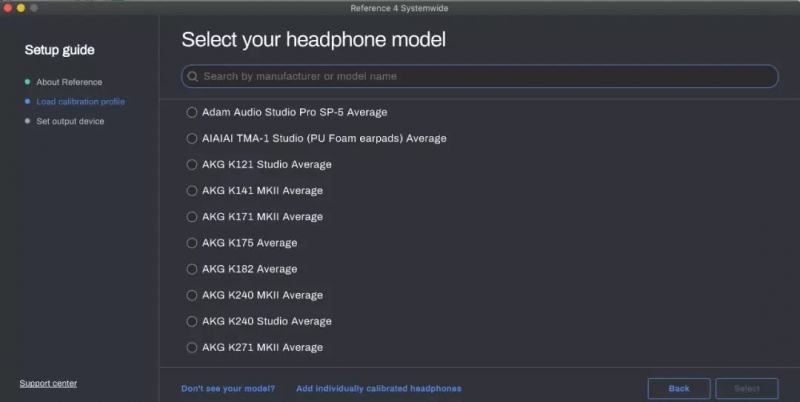Screen dimensions: 800x402
Task: Close the window with red button
Action: pyautogui.click(x=8, y=8)
